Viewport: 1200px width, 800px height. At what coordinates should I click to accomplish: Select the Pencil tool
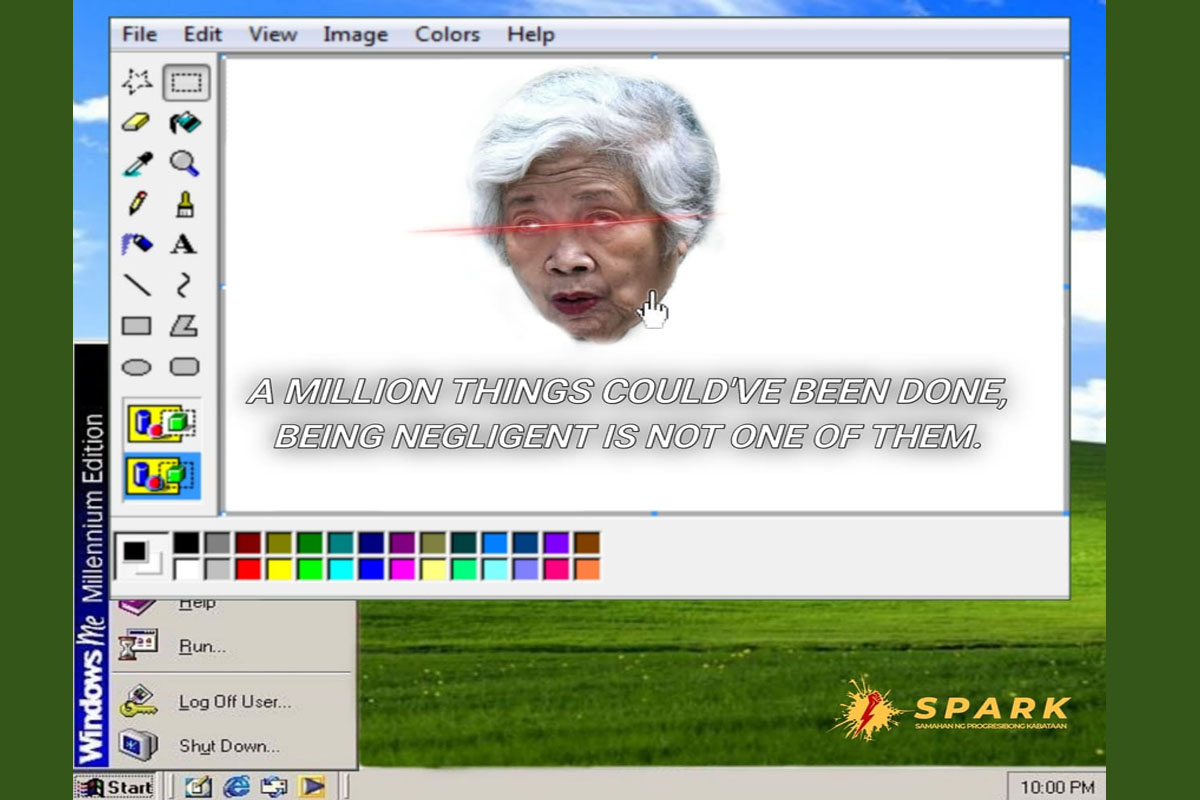[135, 204]
